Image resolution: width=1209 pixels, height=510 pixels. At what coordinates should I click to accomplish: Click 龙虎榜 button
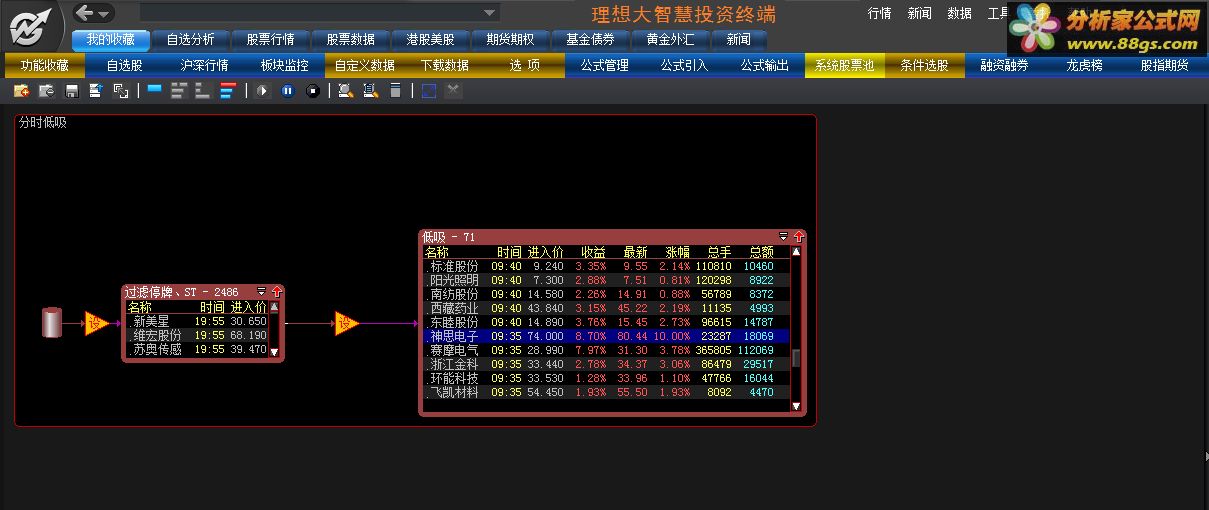click(1085, 66)
